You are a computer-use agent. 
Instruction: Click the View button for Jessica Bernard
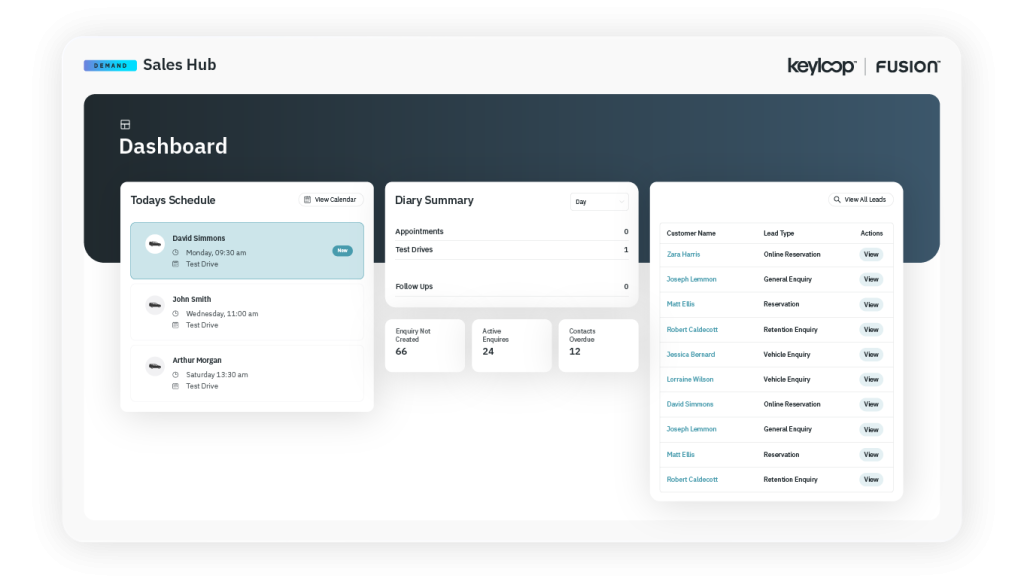tap(870, 354)
